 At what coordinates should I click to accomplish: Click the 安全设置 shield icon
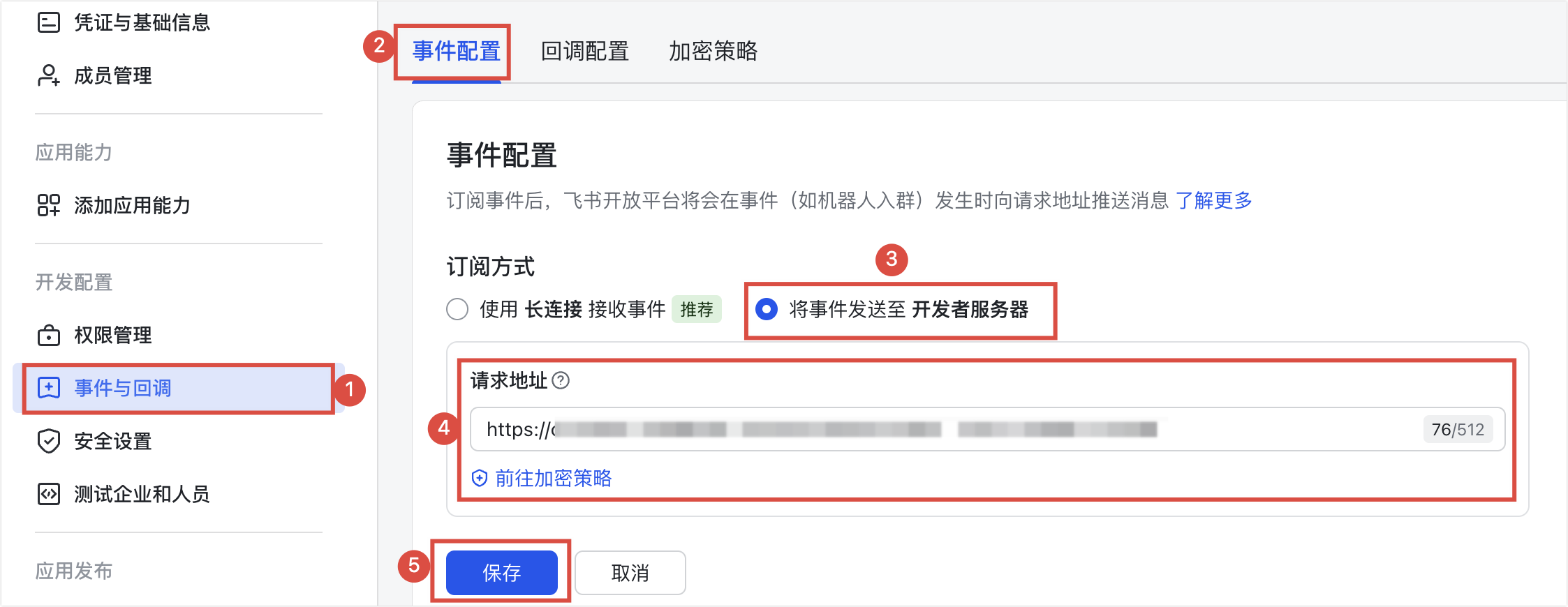tap(49, 441)
